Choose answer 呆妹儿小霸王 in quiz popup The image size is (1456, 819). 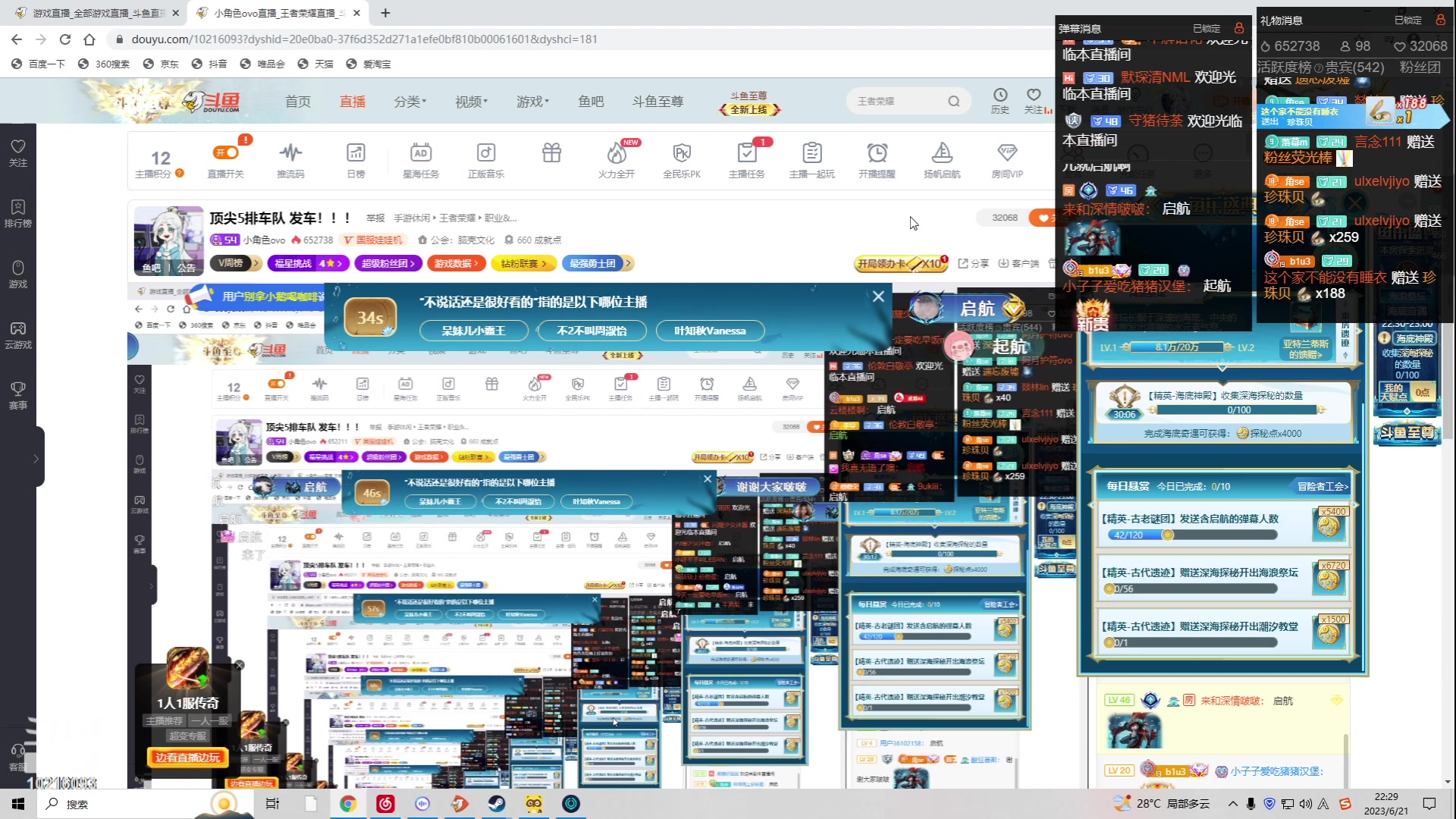click(474, 331)
